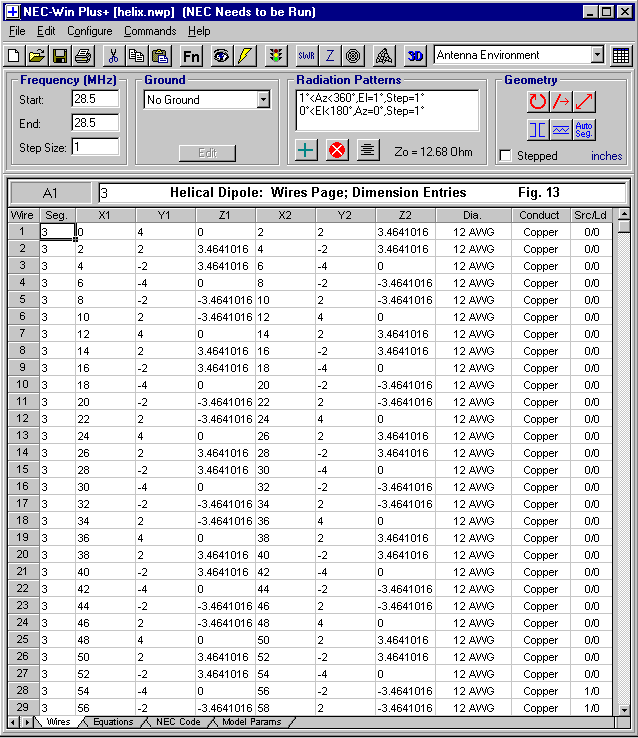Click the traffic light run icon
The height and width of the screenshot is (738, 638).
tap(274, 56)
